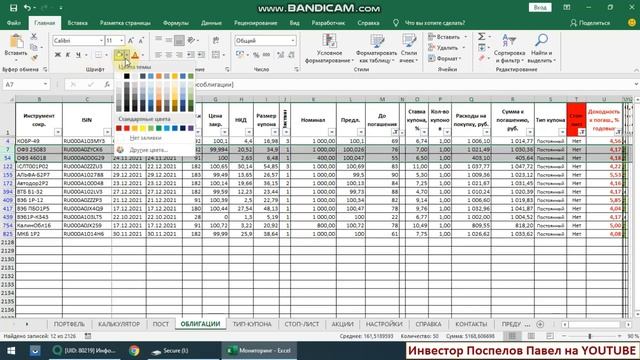Pick bright red standard color swatch
This screenshot has height=360, width=640.
click(x=127, y=128)
